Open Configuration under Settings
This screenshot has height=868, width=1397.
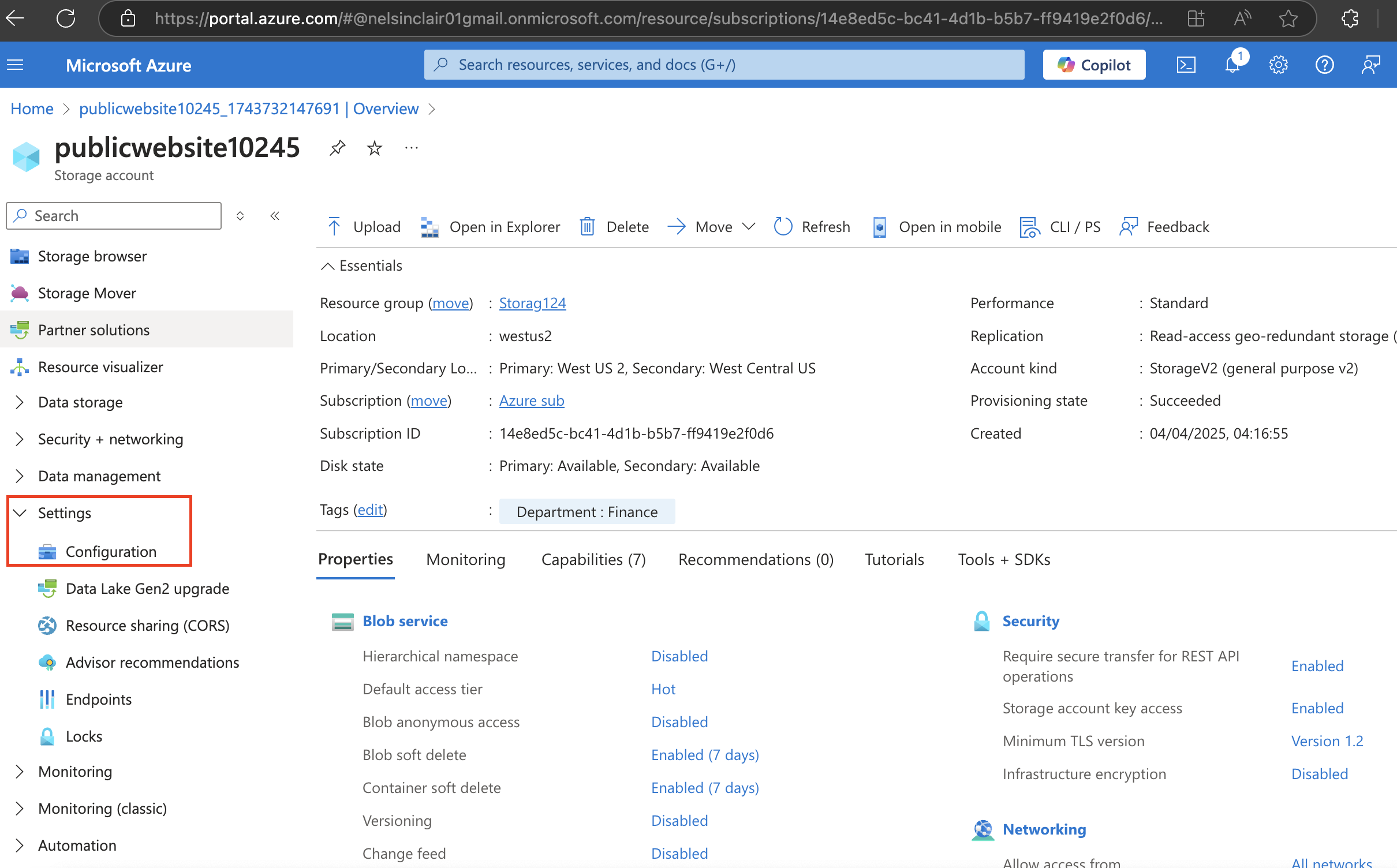111,552
